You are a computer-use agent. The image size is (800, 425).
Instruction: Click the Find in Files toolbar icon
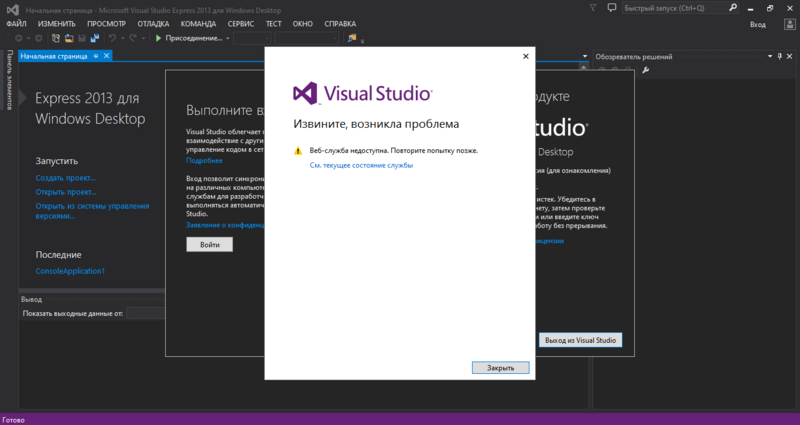352,38
